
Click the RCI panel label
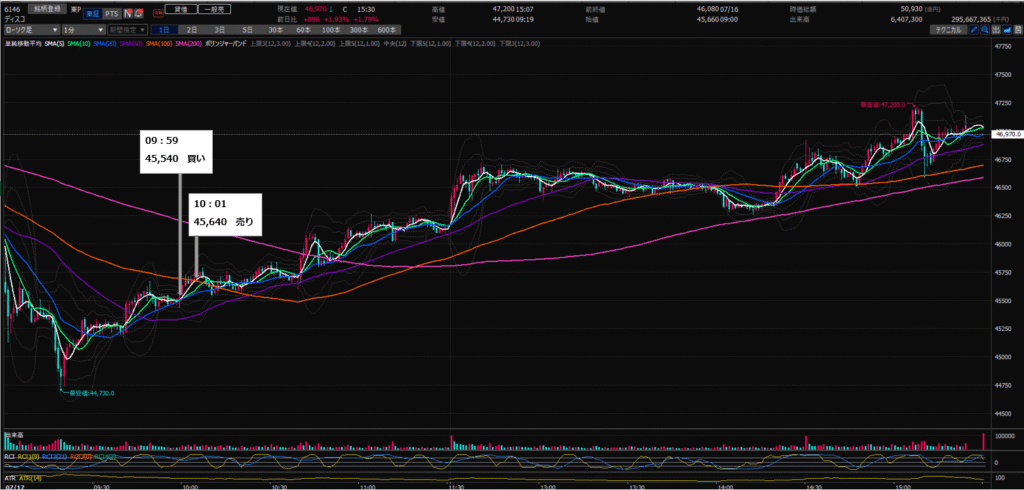pyautogui.click(x=8, y=457)
